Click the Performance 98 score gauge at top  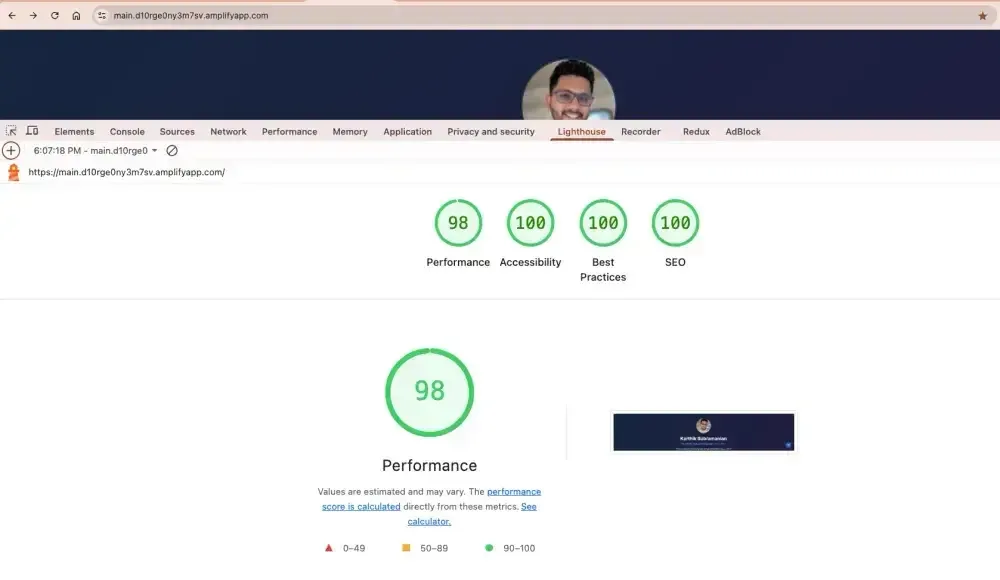tap(458, 223)
